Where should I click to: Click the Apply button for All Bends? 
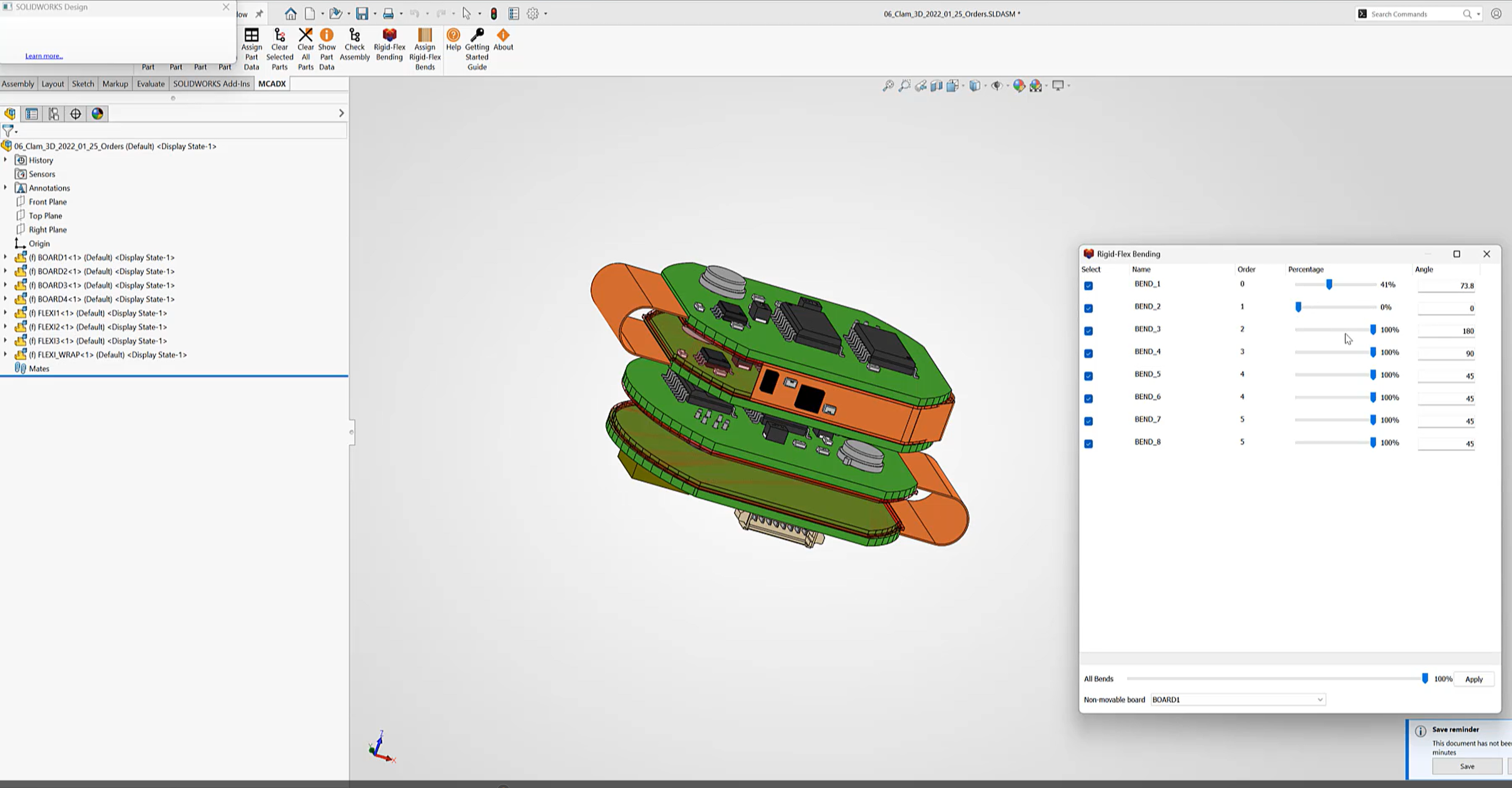click(x=1473, y=679)
